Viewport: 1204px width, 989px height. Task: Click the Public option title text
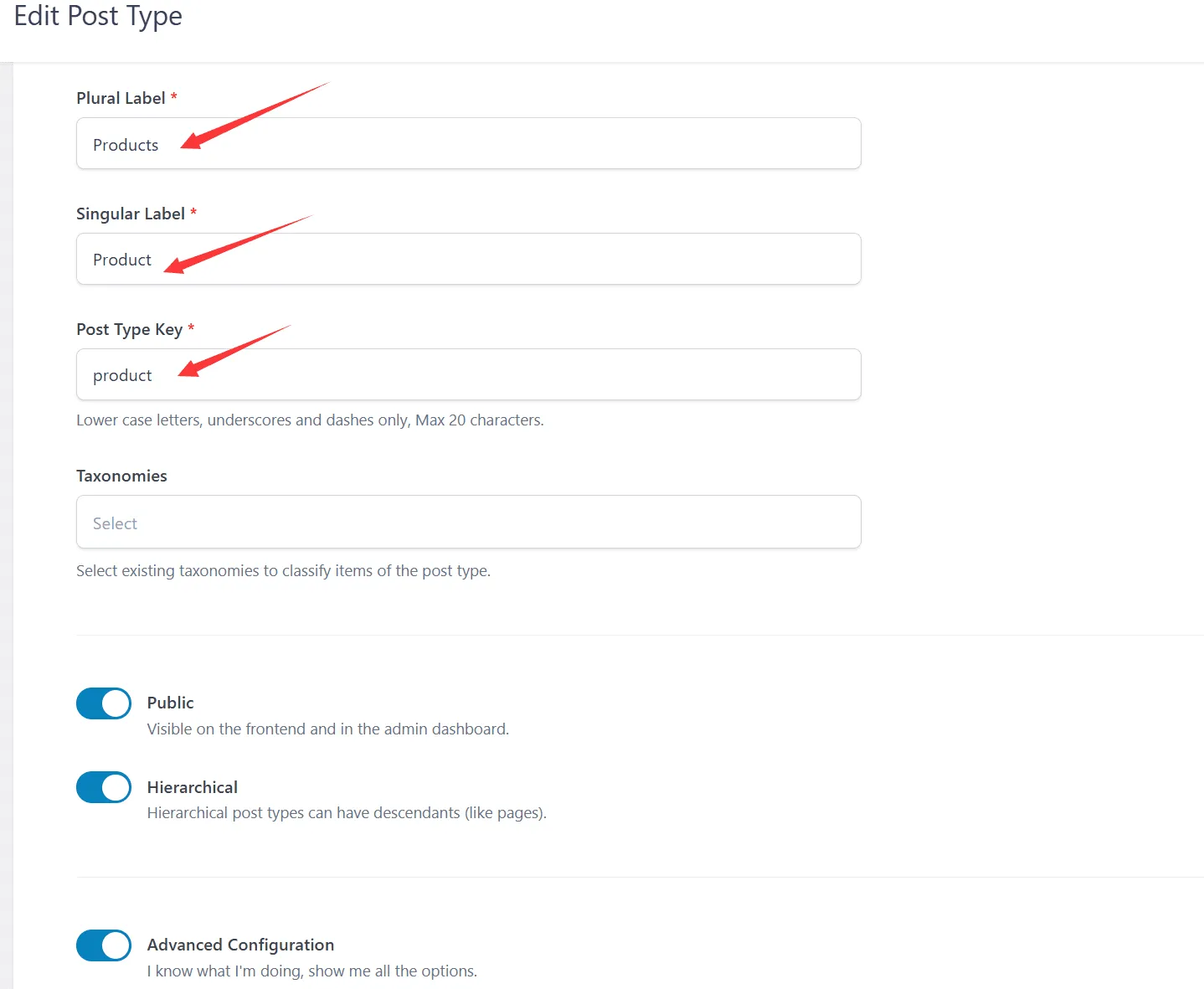click(170, 703)
